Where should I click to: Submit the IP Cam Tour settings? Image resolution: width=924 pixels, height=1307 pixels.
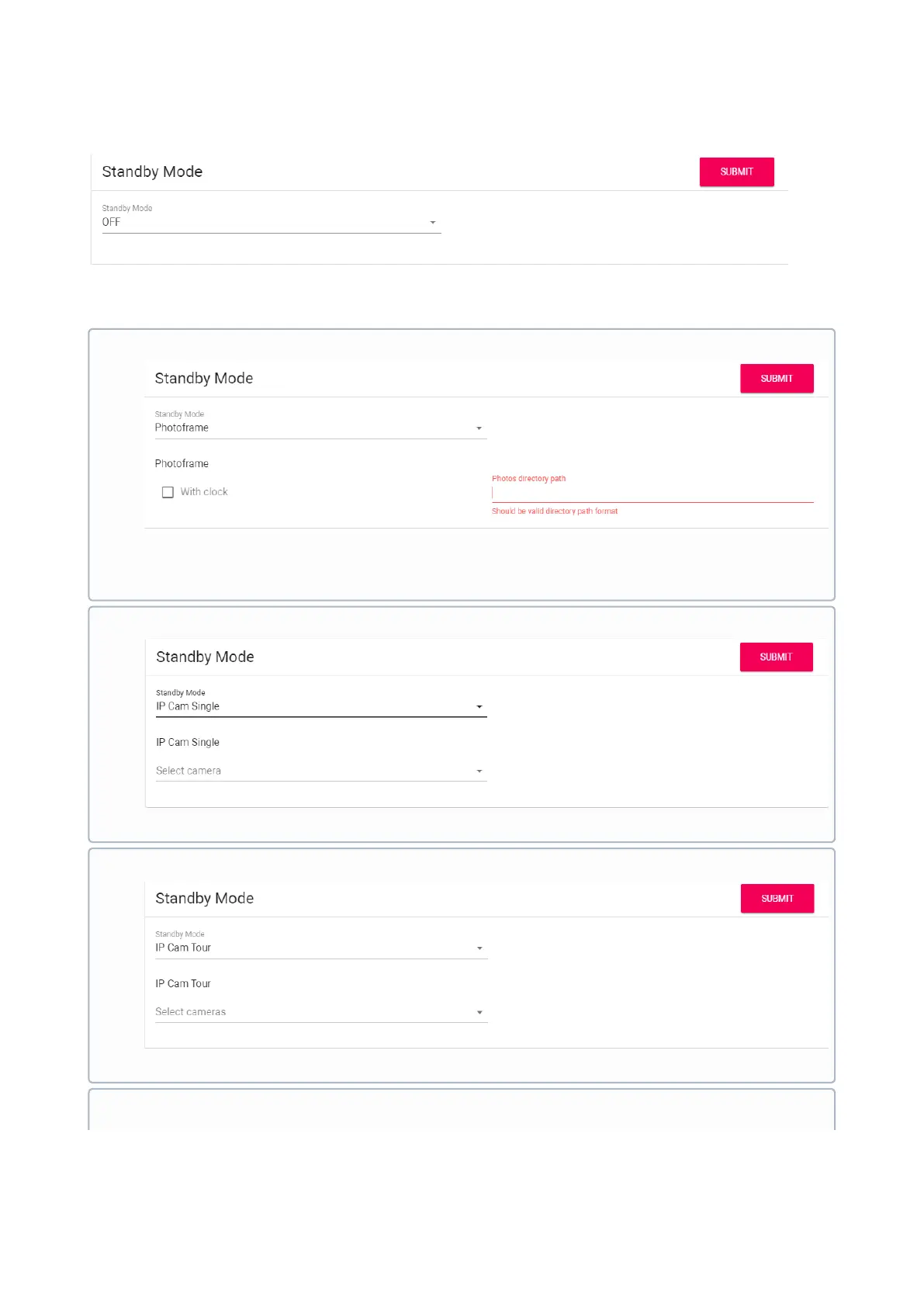[x=777, y=899]
